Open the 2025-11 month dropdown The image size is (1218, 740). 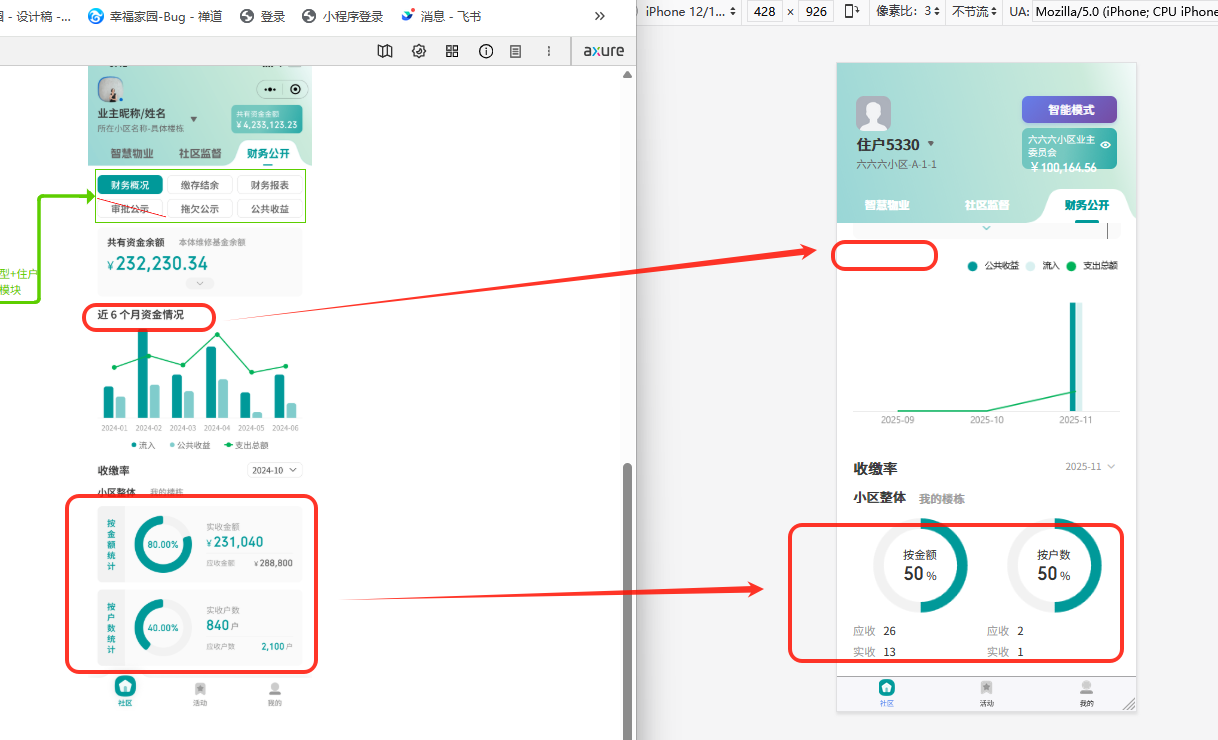1090,467
